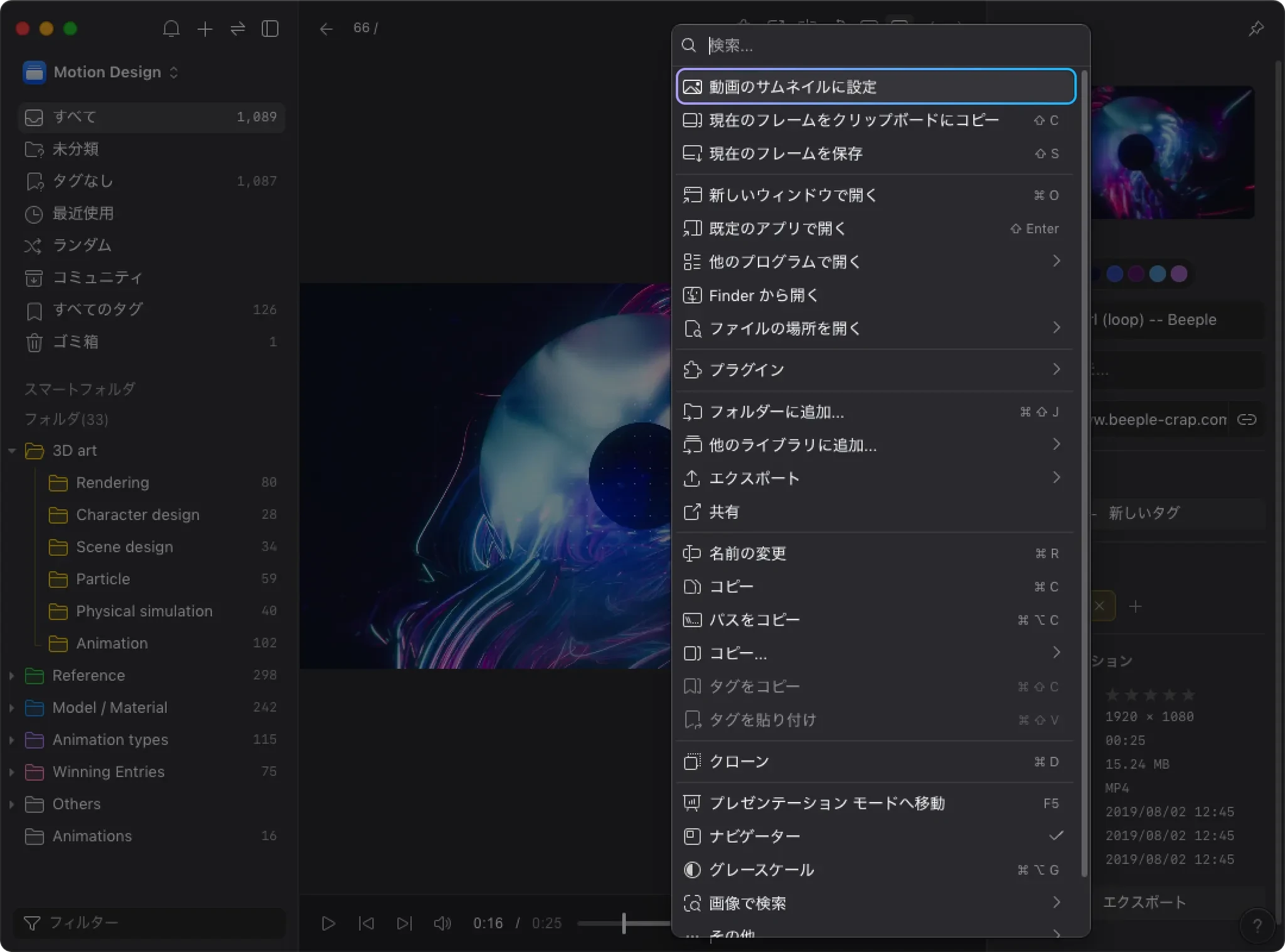Open the Motion Design library switcher
The height and width of the screenshot is (952, 1285).
coord(100,72)
